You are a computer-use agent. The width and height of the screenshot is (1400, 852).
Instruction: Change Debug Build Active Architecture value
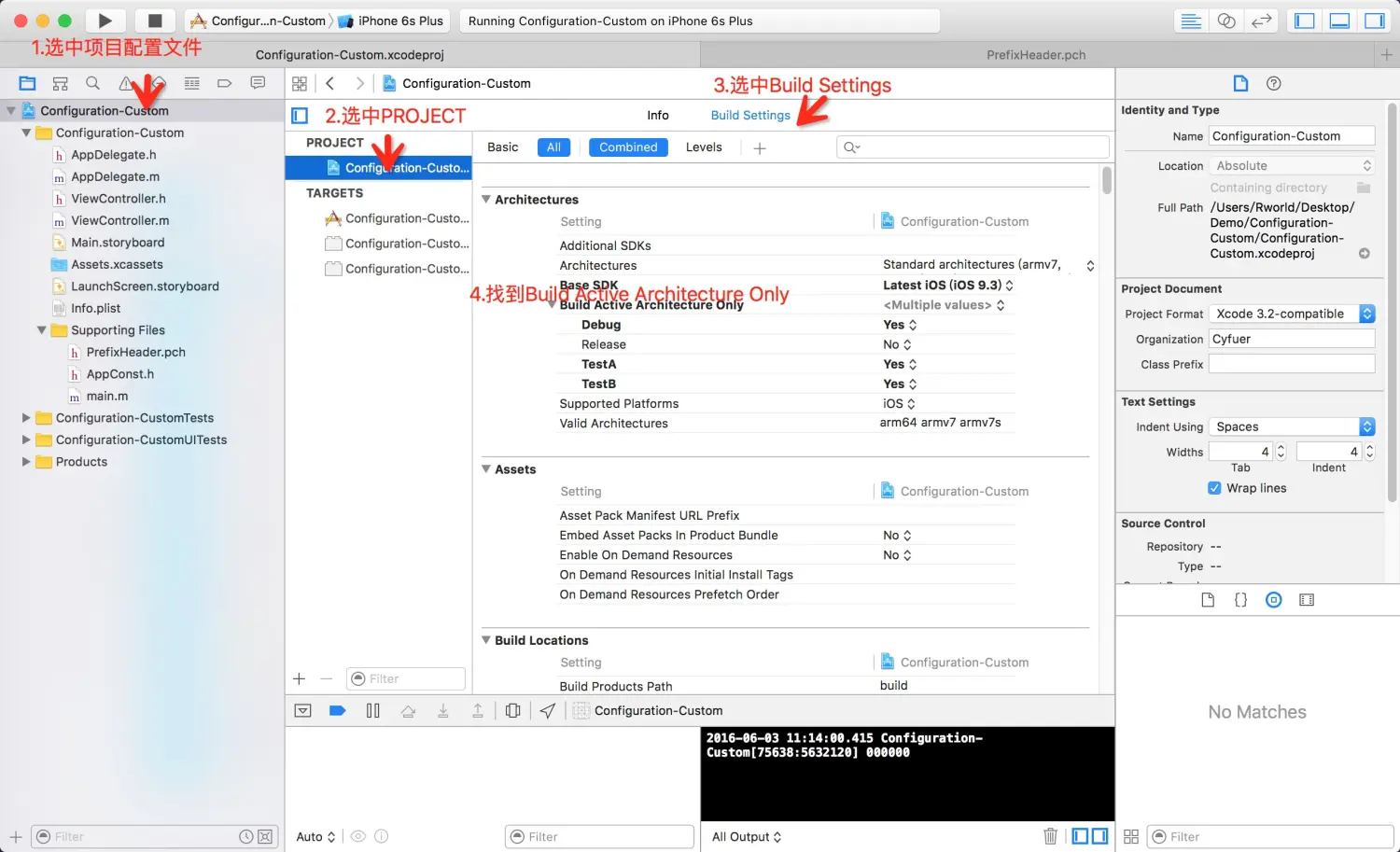click(x=901, y=325)
